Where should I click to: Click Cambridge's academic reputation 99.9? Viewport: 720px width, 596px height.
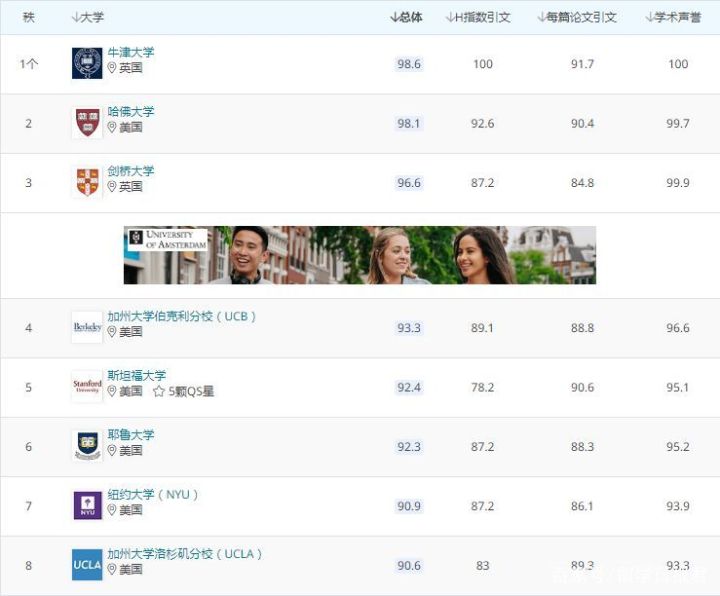click(x=678, y=183)
